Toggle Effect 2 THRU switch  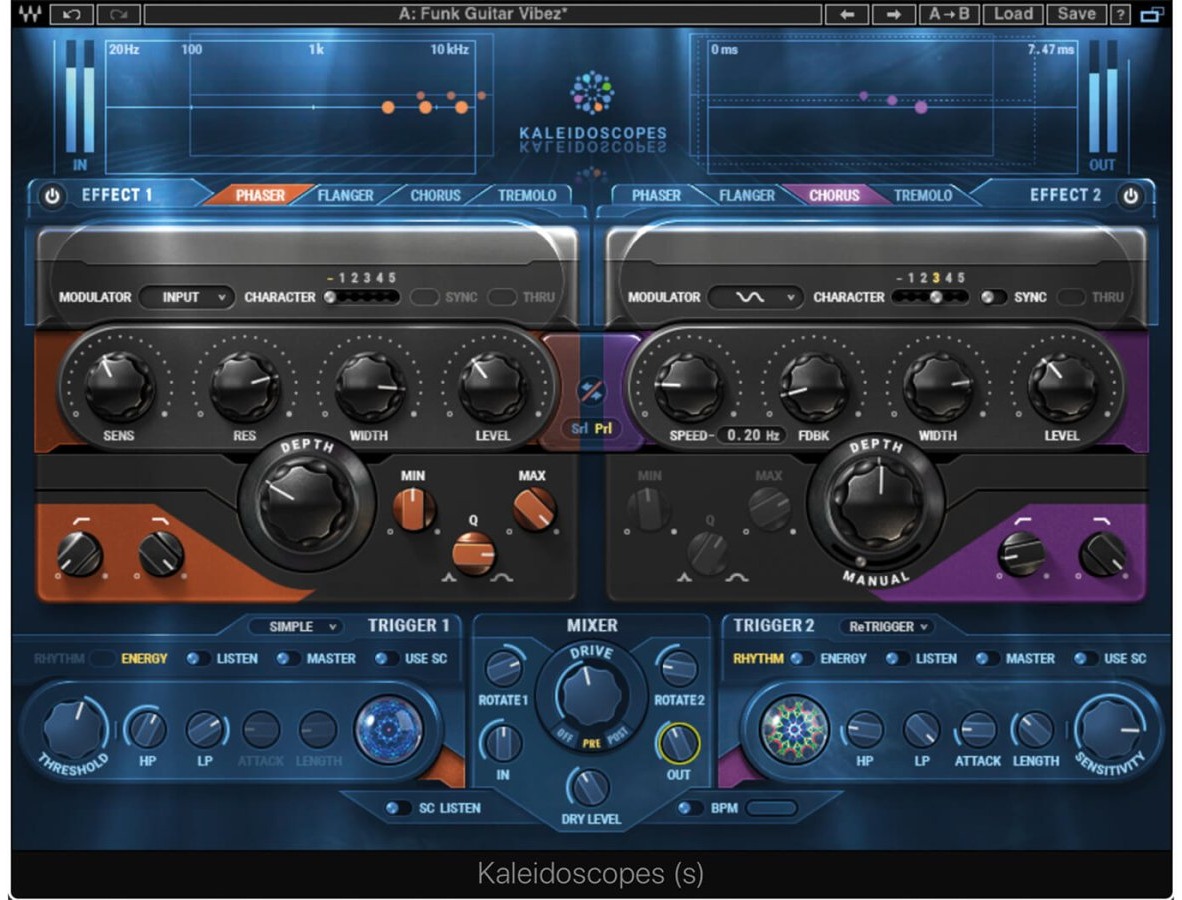(1071, 297)
